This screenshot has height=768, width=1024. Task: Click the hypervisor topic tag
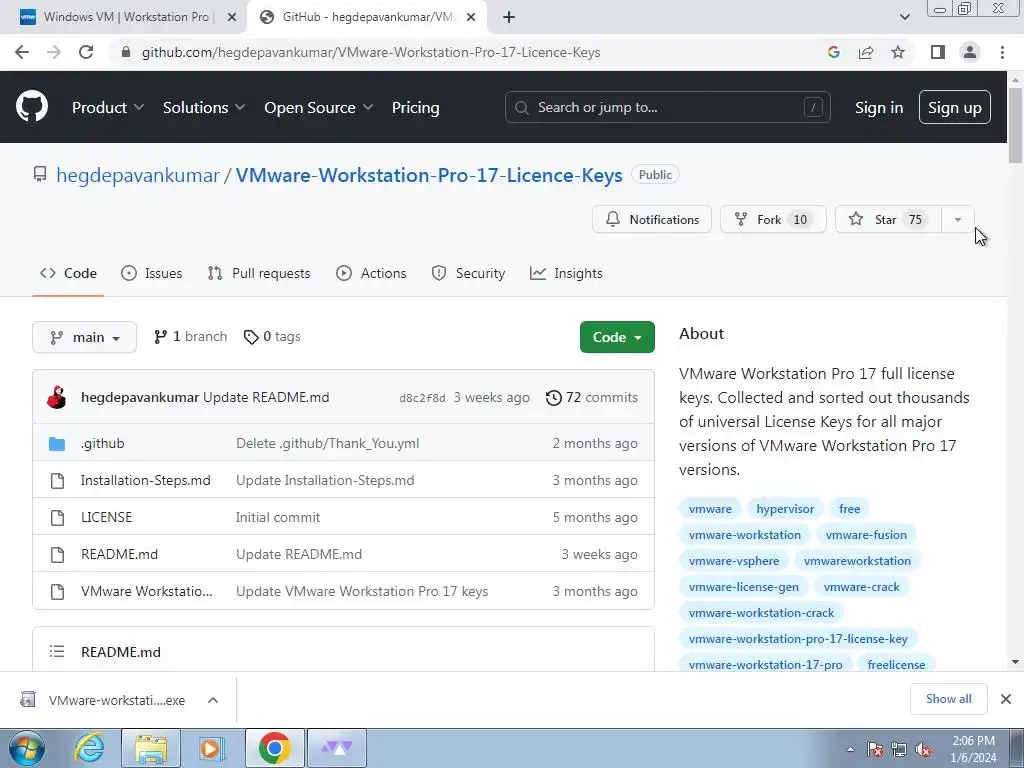(785, 509)
